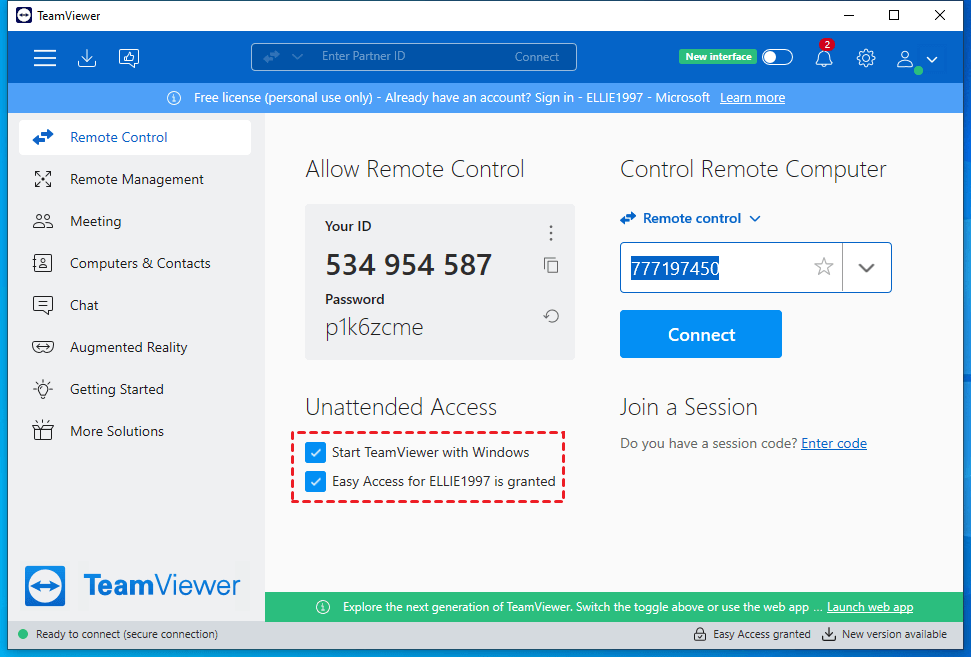971x657 pixels.
Task: Open the Meeting section in the sidebar
Action: pyautogui.click(x=95, y=221)
